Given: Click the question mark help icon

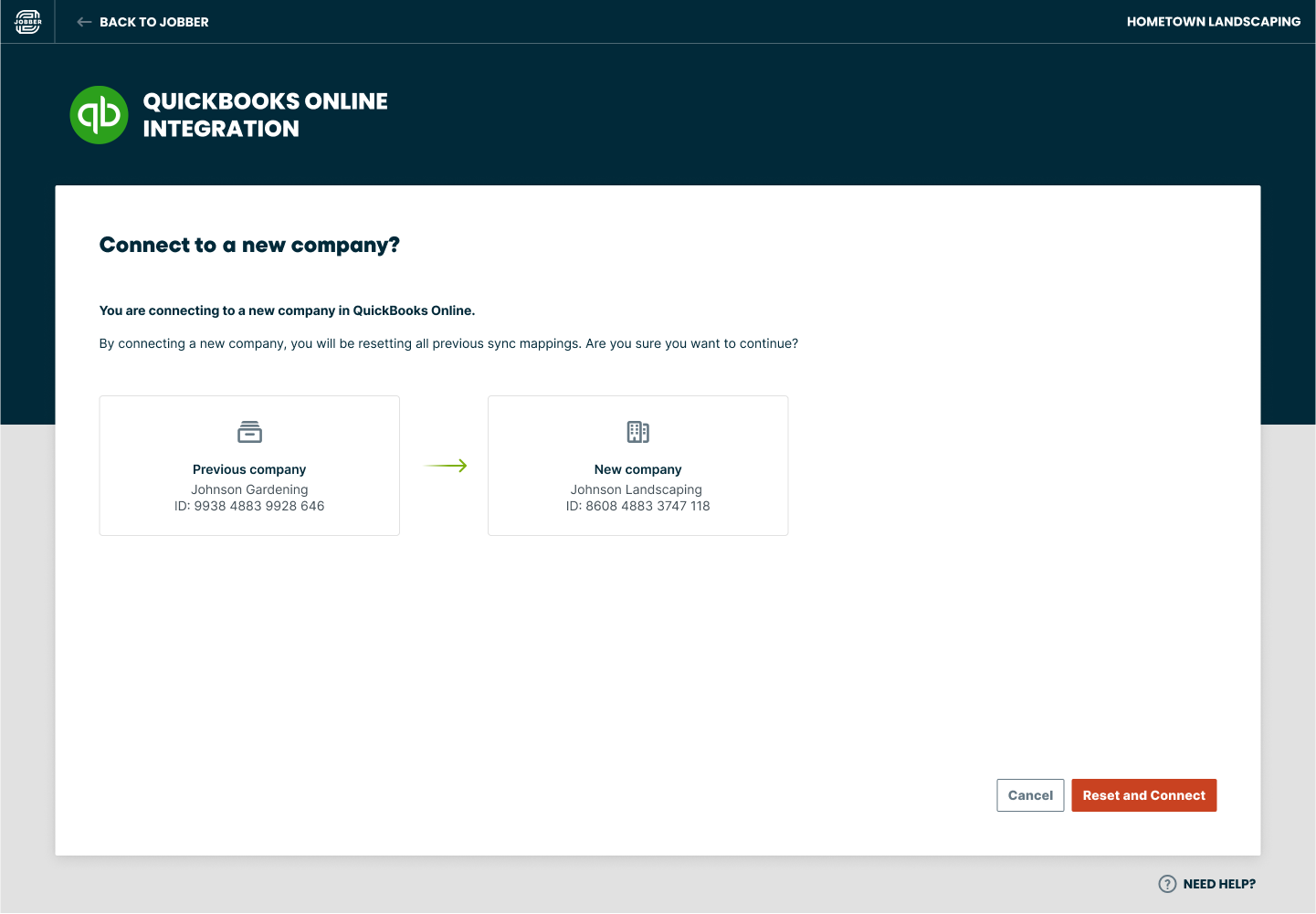Looking at the screenshot, I should pos(1167,884).
